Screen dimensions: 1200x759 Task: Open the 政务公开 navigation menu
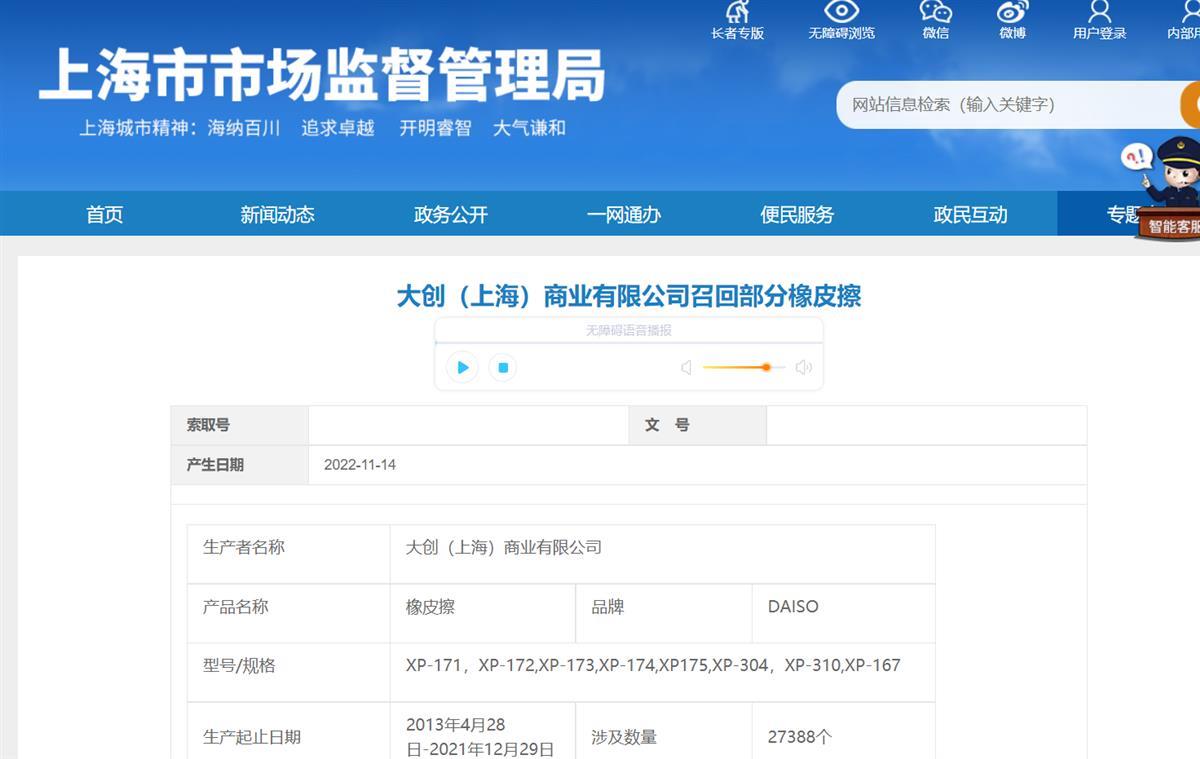coord(451,215)
